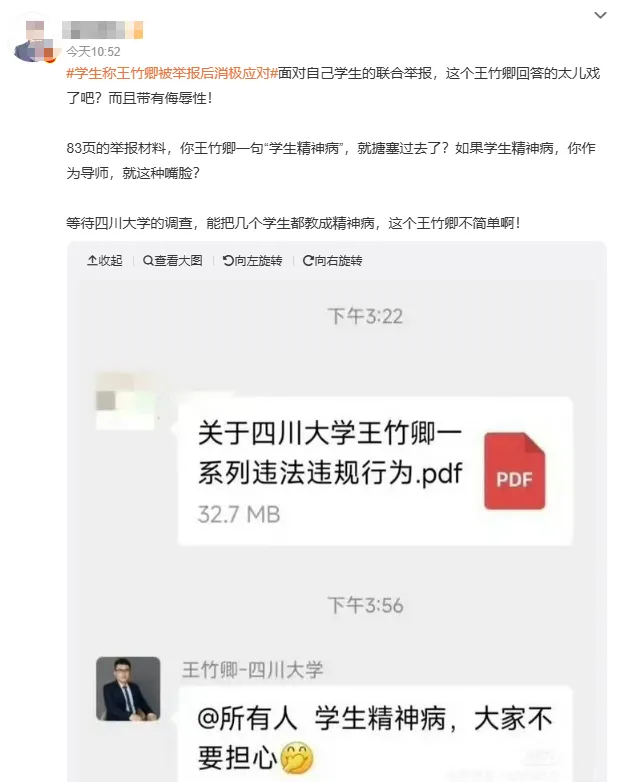Rotate image left with 向左旋转 icon
Image resolution: width=618 pixels, height=782 pixels.
click(228, 260)
